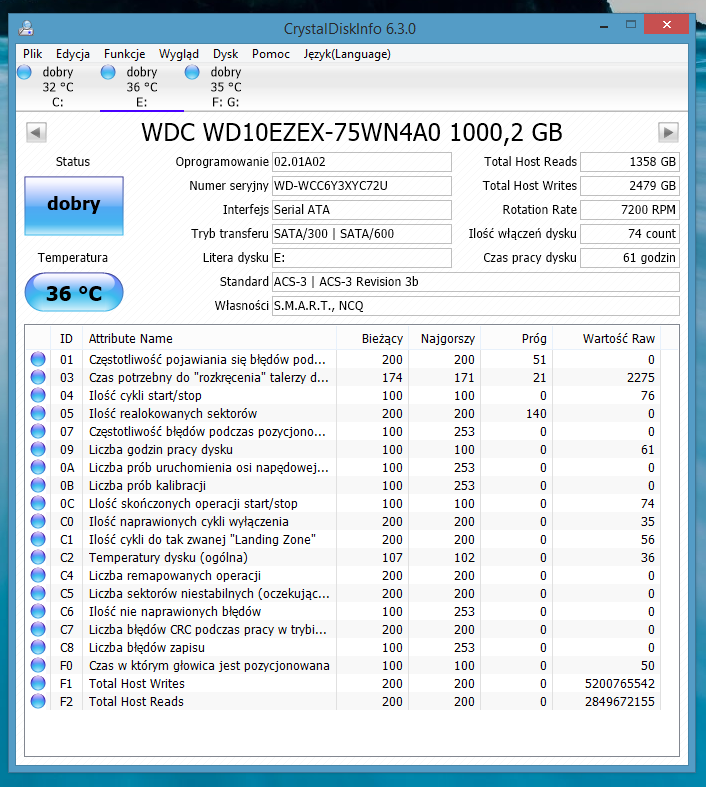Image resolution: width=706 pixels, height=787 pixels.
Task: Click status orb for attribute F2
Action: pos(38,702)
